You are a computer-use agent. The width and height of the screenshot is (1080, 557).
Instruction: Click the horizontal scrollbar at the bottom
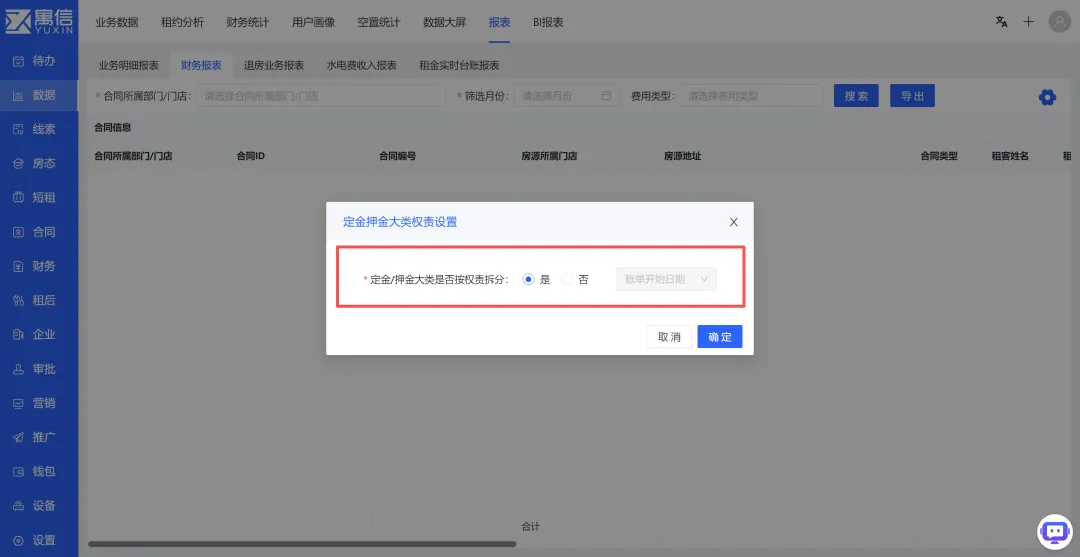pyautogui.click(x=302, y=544)
